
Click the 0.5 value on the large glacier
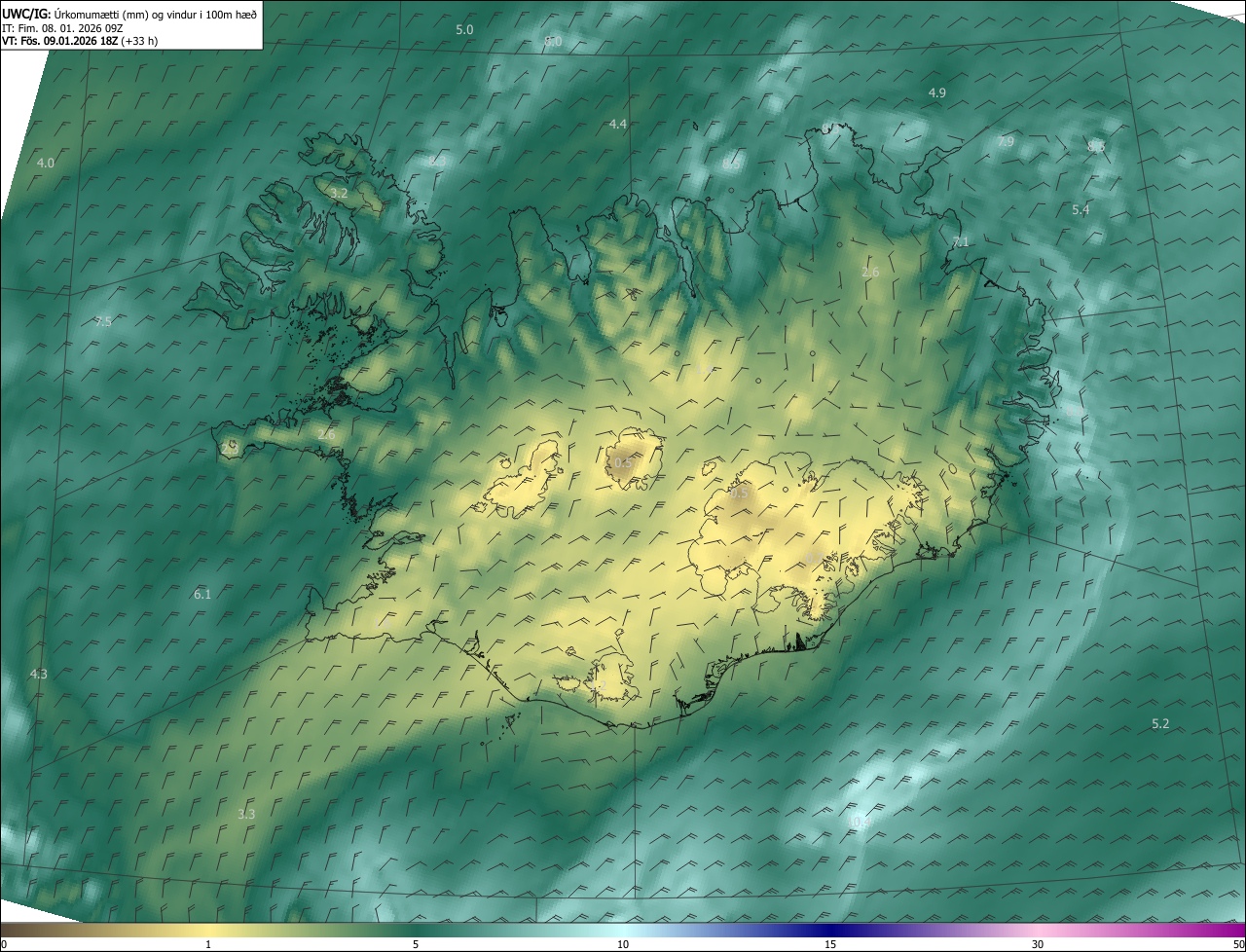click(x=739, y=493)
